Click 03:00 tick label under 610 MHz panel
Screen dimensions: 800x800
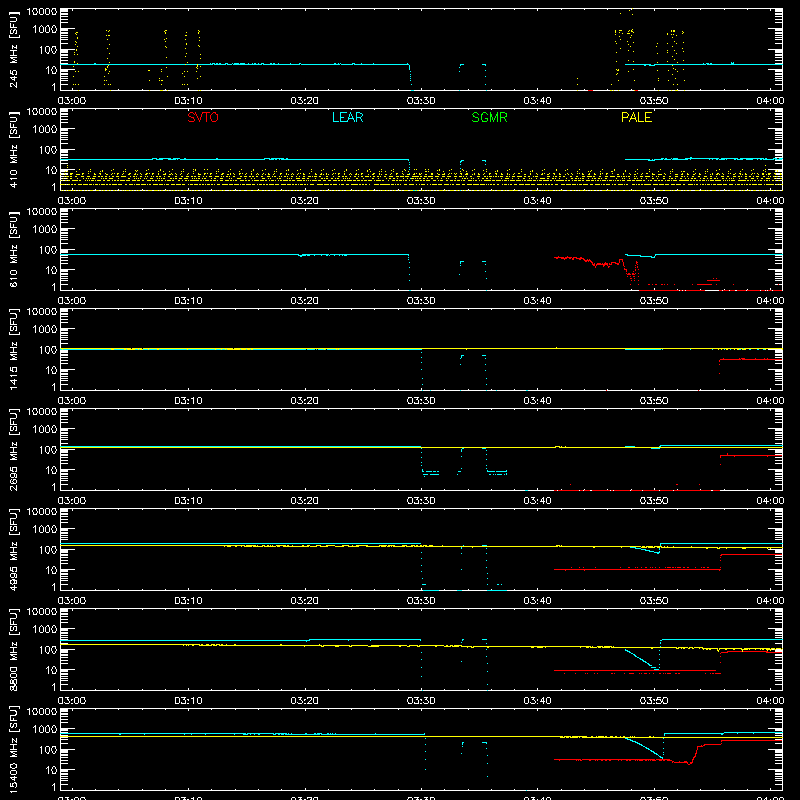point(72,301)
